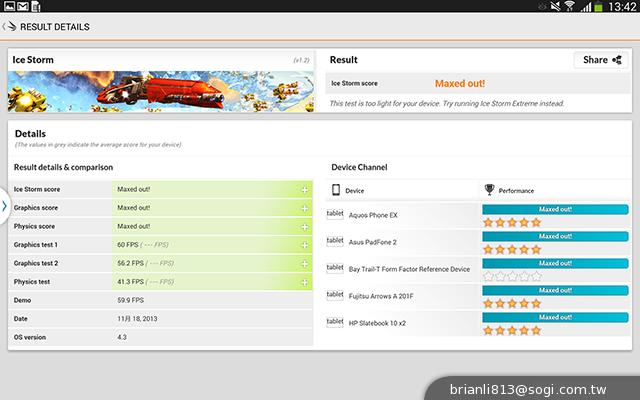Click Aquos Phone EX star rating

coord(512,222)
